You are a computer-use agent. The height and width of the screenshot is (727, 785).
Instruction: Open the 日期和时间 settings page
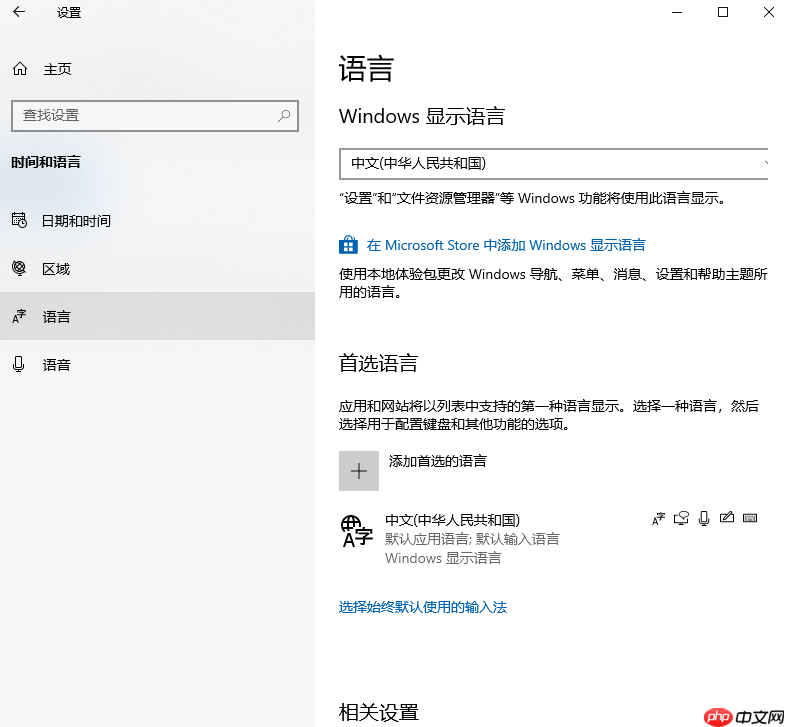point(157,220)
